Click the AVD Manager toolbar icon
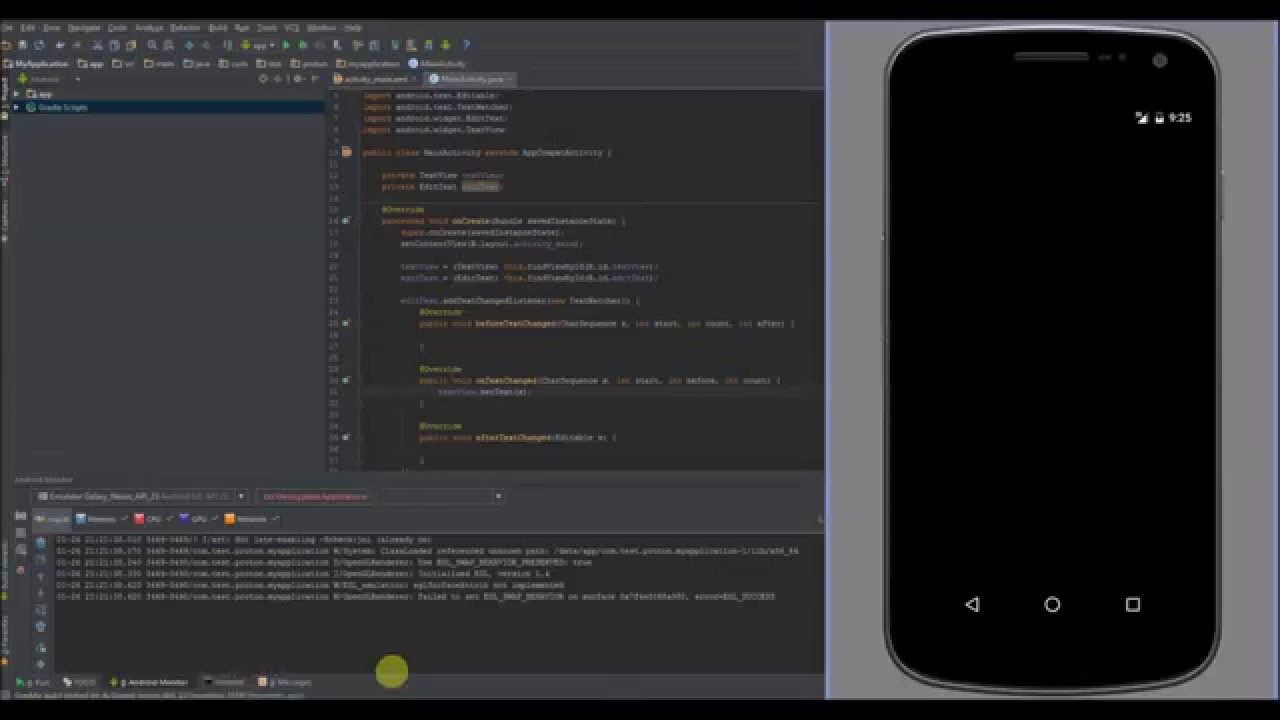The height and width of the screenshot is (720, 1280). (411, 45)
